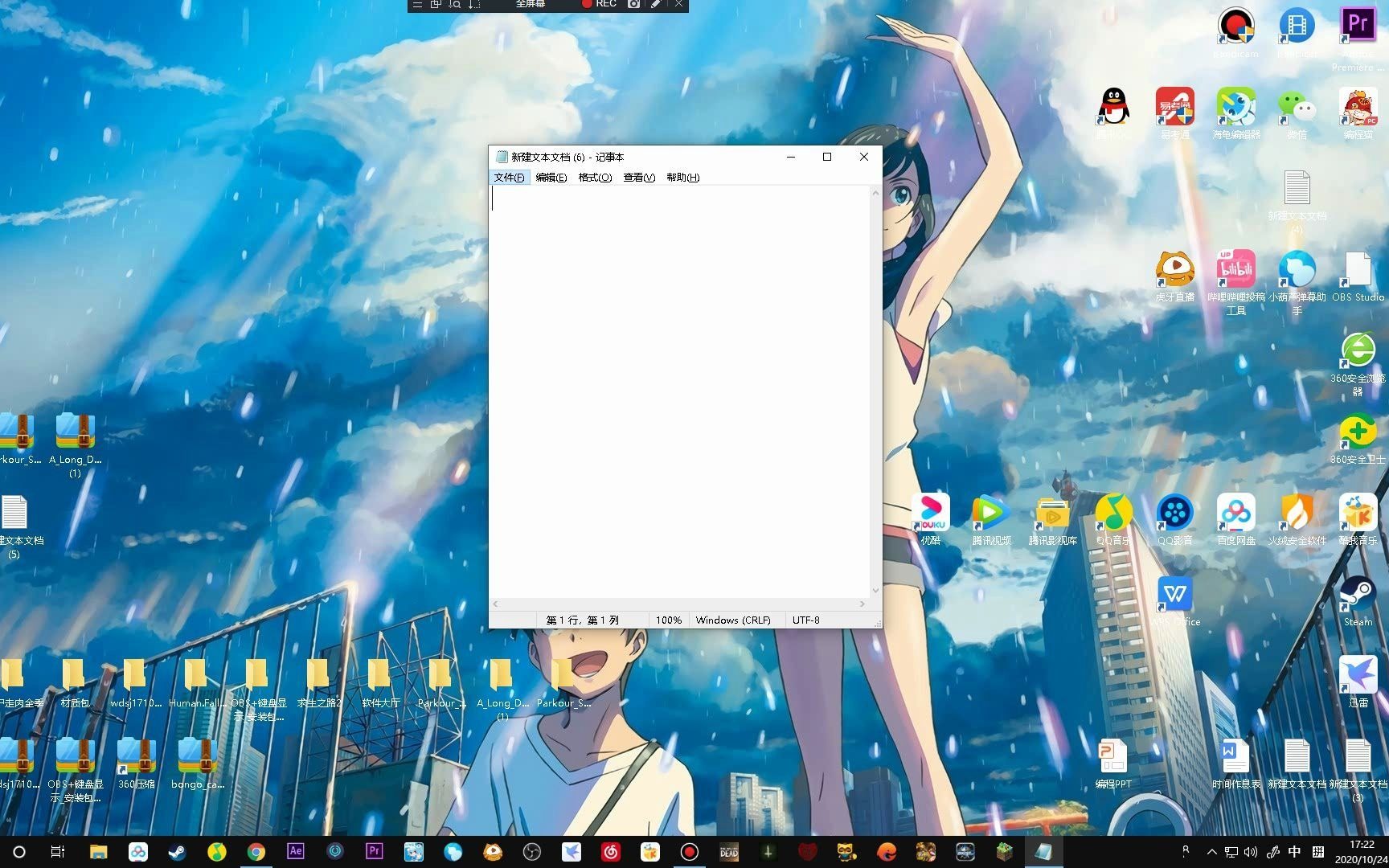The width and height of the screenshot is (1389, 868).
Task: Click the UTF-8 encoding status entry
Action: tap(806, 620)
